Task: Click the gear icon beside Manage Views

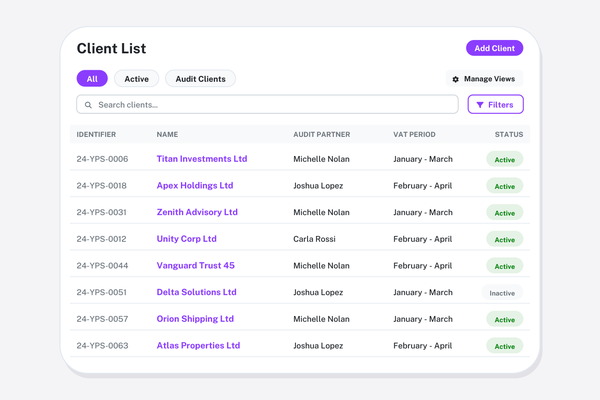Action: [455, 79]
